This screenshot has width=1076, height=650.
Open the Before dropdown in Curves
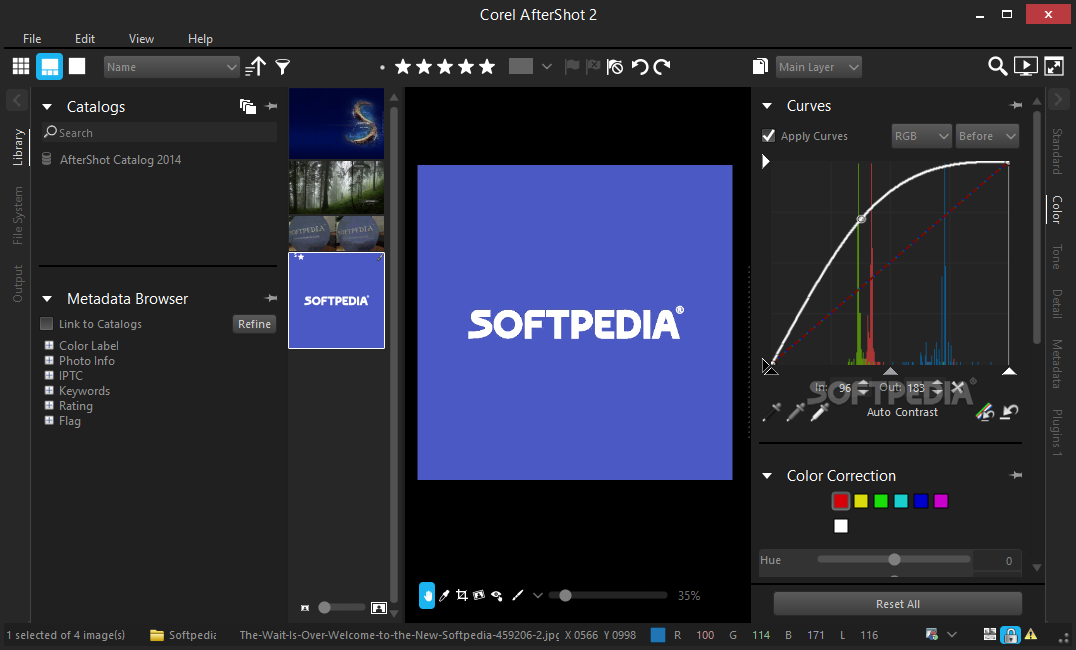987,136
